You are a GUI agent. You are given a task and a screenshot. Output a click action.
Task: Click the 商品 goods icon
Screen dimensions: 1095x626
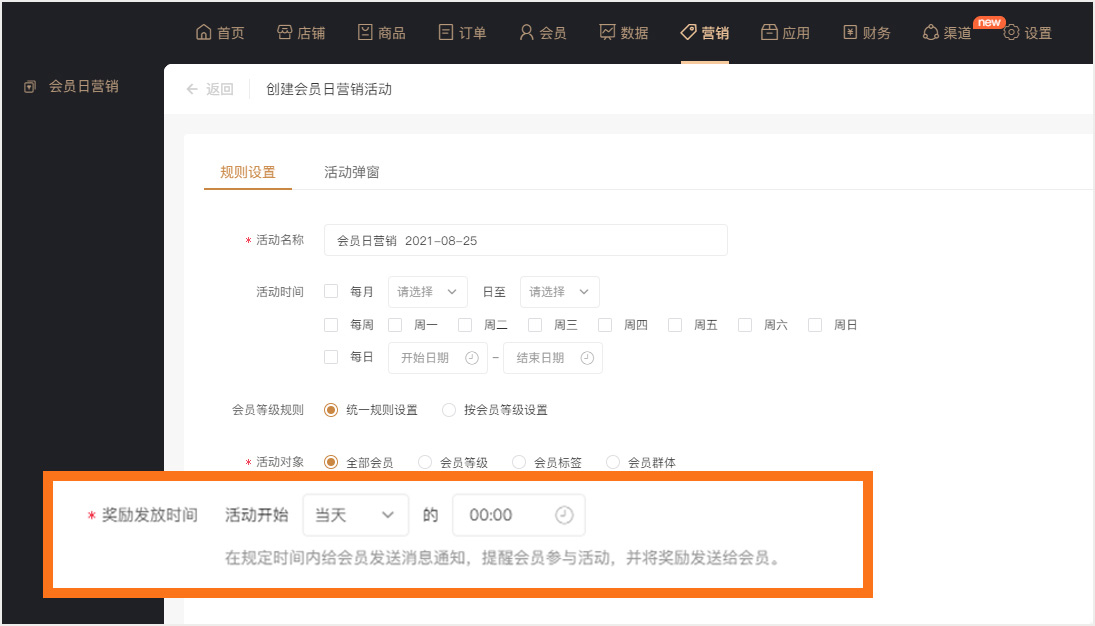coord(365,32)
